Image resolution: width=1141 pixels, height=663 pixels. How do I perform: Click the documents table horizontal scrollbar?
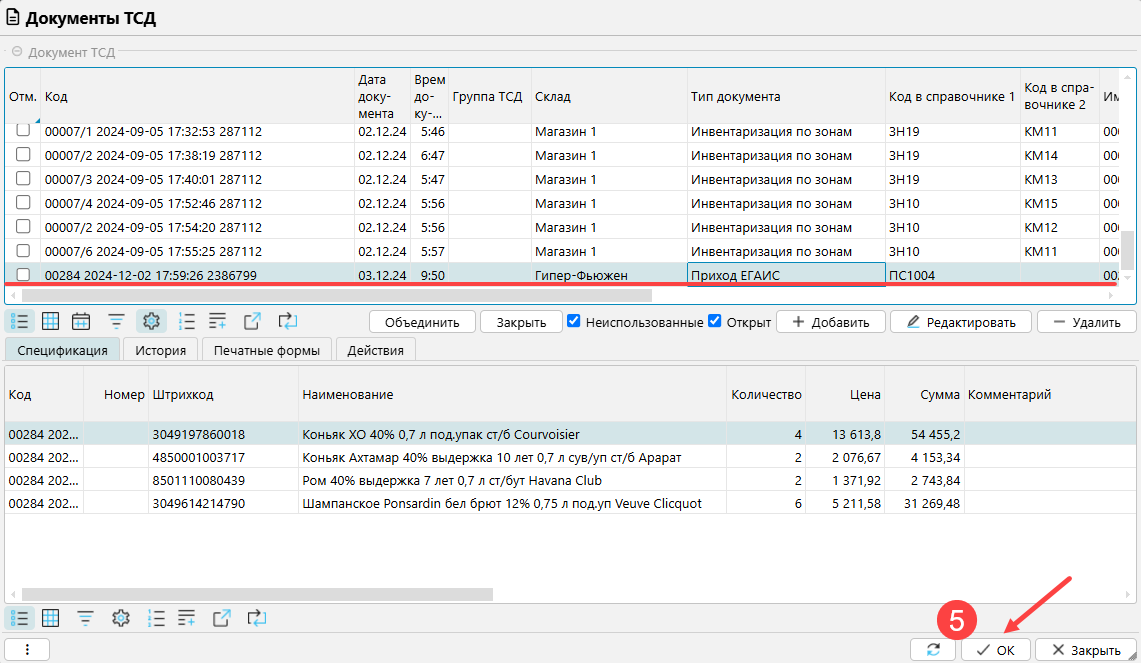(336, 295)
